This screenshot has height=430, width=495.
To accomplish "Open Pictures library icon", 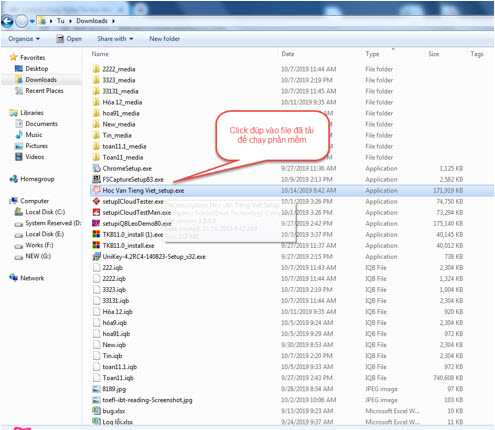I will click(19, 146).
